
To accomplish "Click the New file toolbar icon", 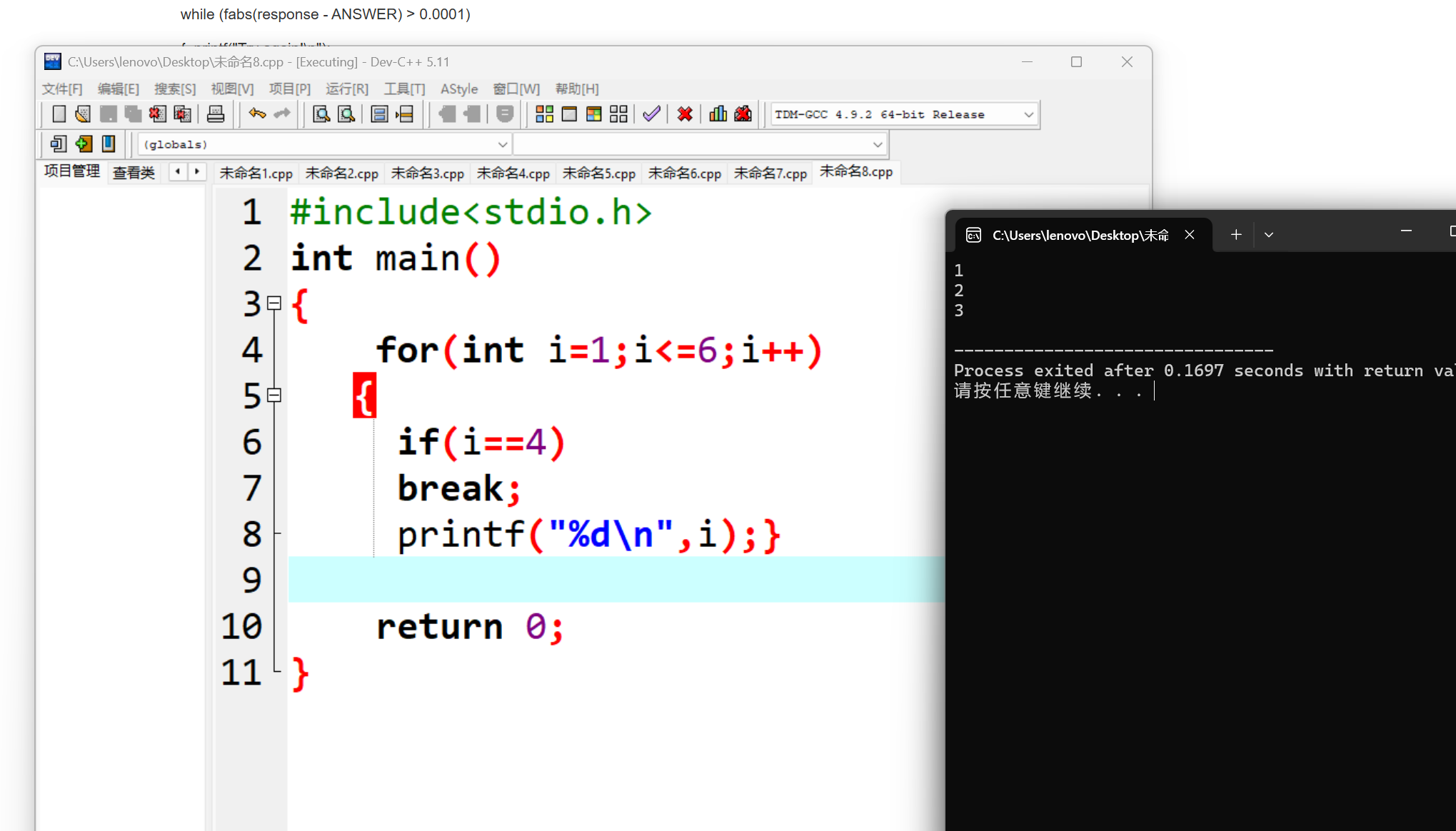I will pyautogui.click(x=59, y=114).
